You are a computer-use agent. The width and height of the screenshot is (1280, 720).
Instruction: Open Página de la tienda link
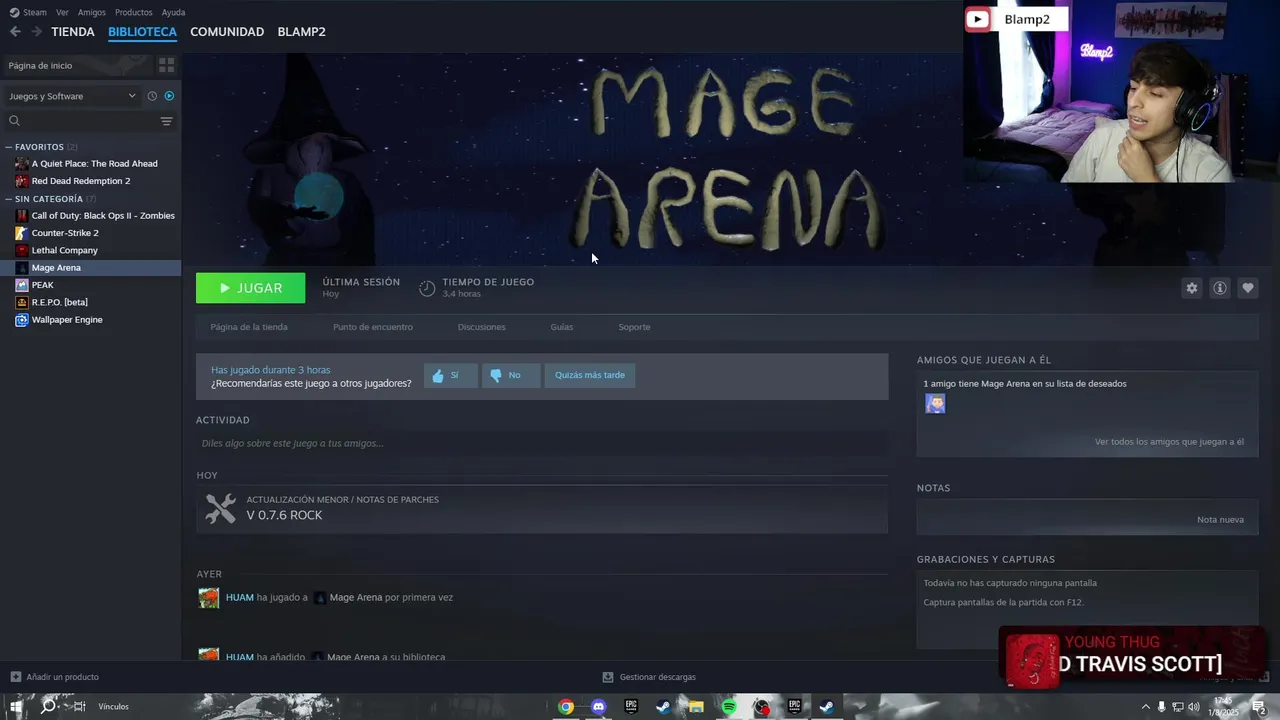[249, 327]
